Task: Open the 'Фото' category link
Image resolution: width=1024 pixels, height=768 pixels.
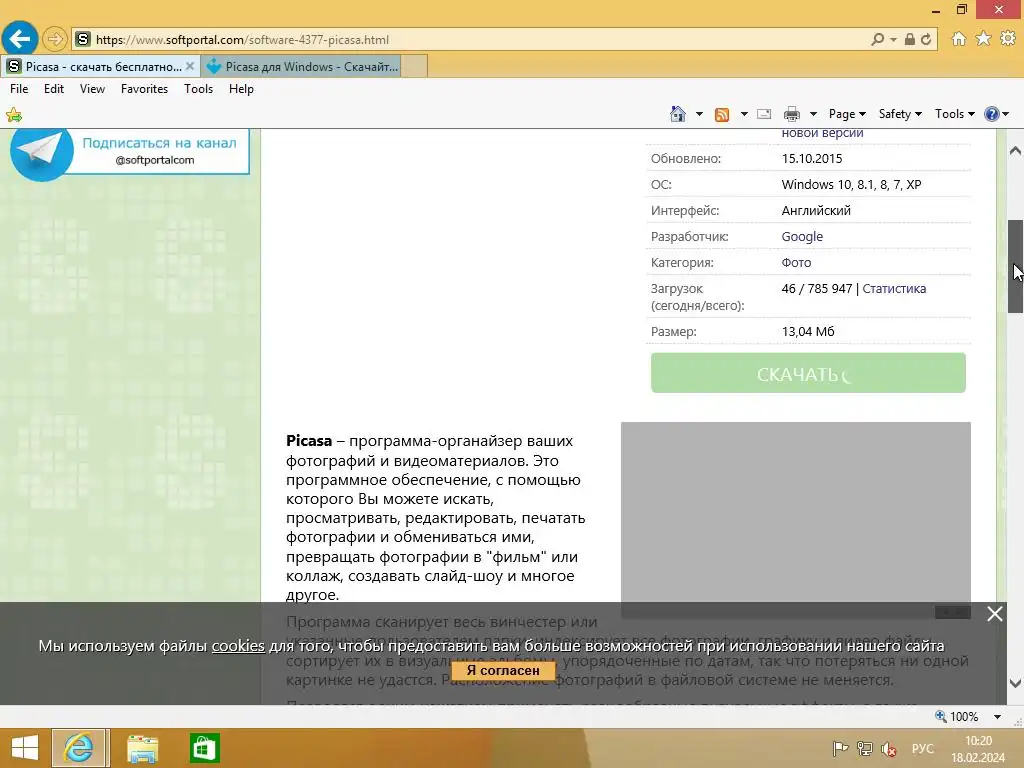Action: (x=796, y=263)
